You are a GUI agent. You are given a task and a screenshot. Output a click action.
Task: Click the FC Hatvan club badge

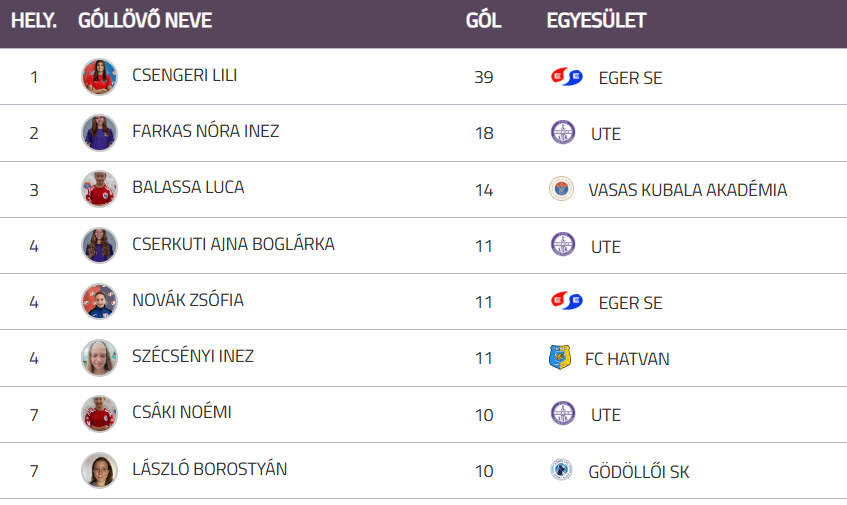point(560,358)
